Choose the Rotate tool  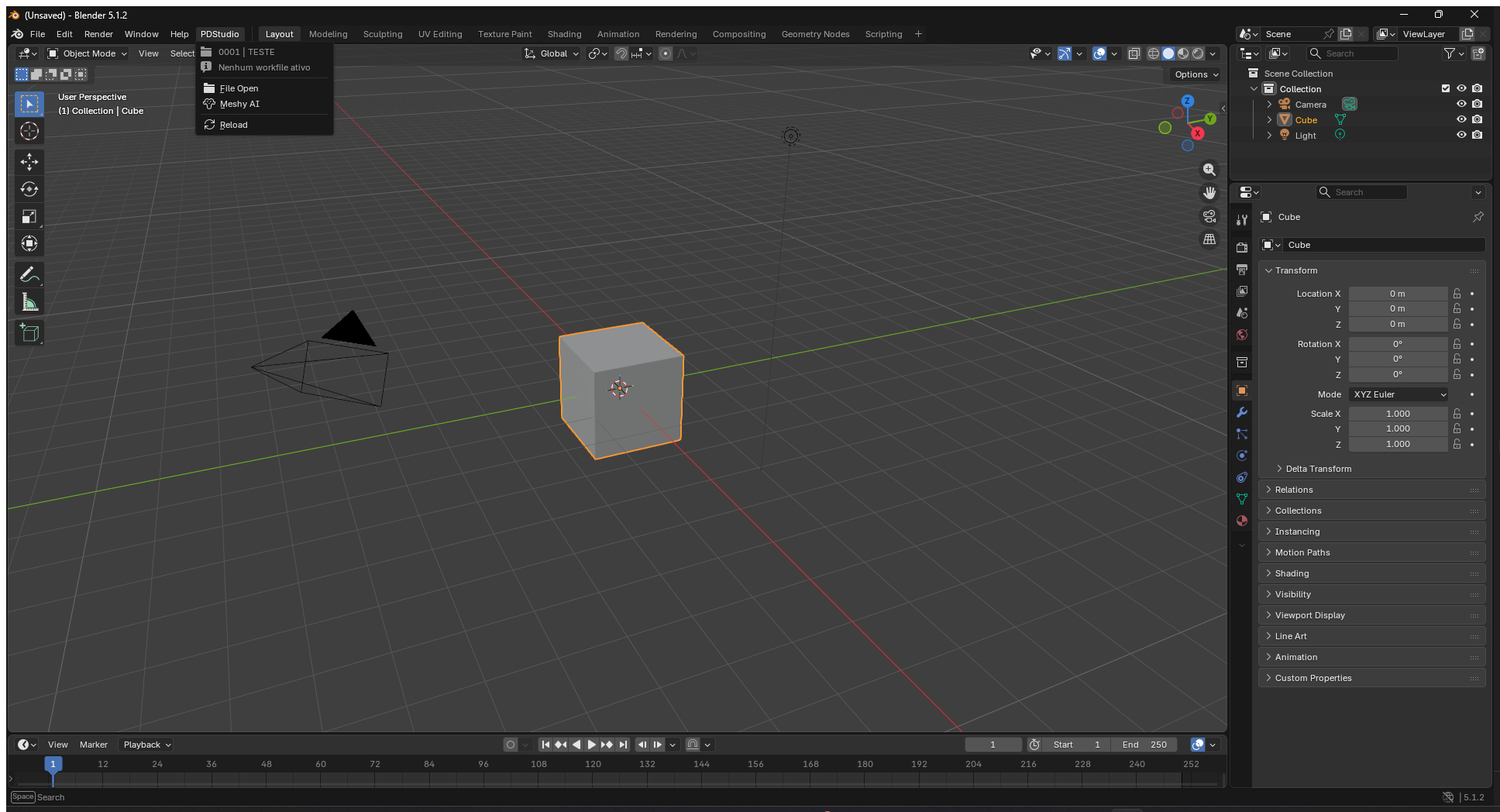pyautogui.click(x=29, y=189)
